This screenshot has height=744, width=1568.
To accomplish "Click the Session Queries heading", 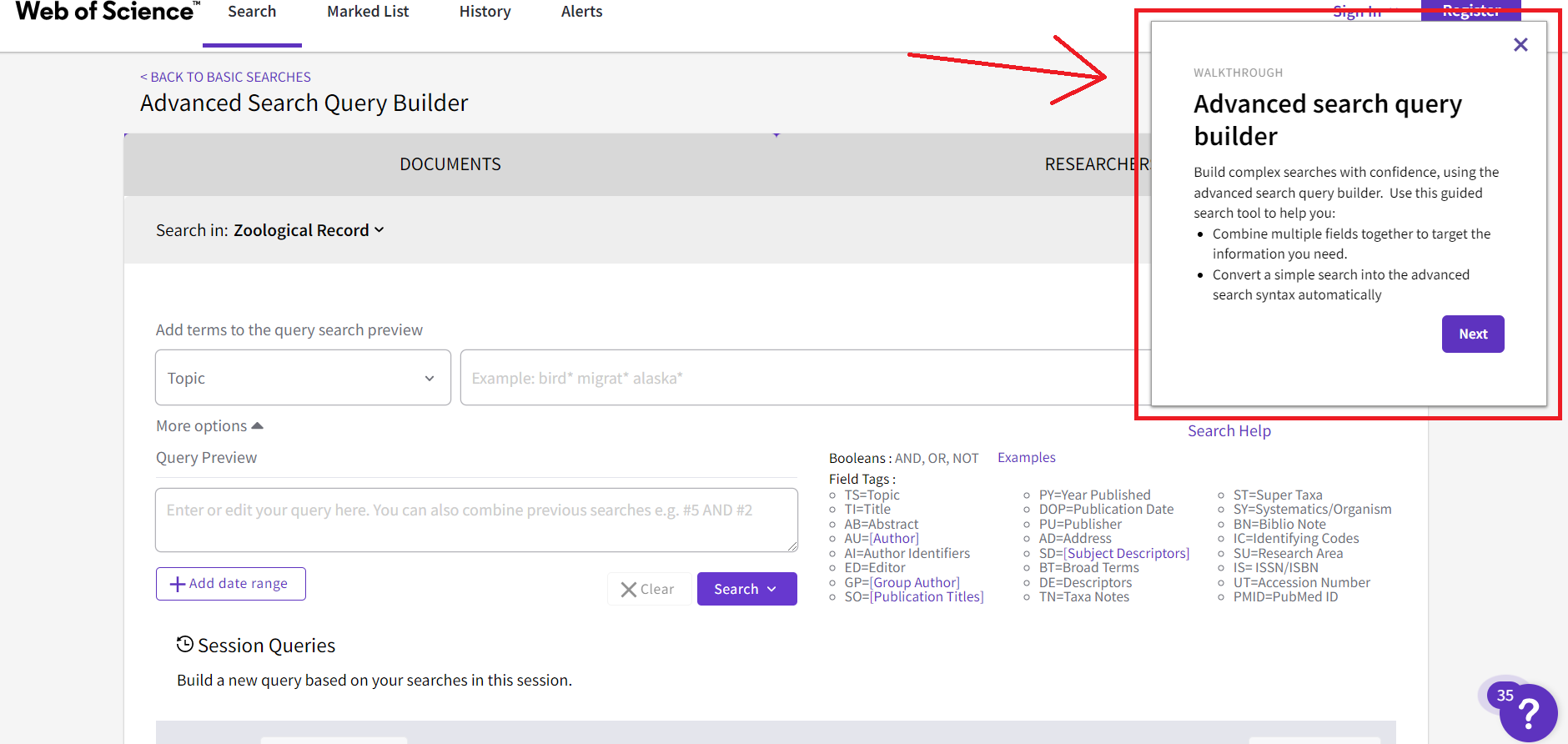I will 266,646.
